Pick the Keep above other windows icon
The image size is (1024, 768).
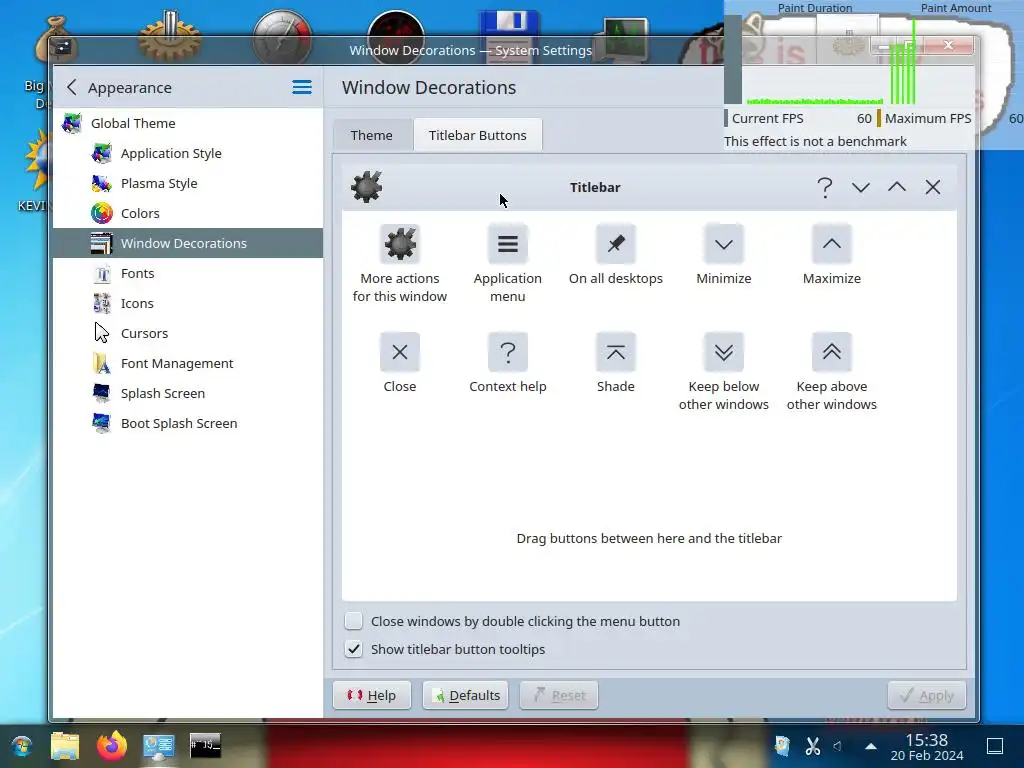tap(831, 352)
